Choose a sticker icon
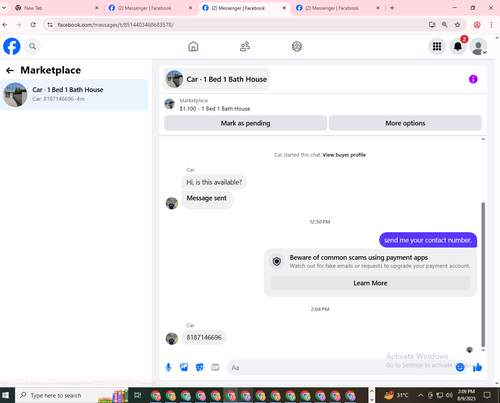This screenshot has height=403, width=500. coord(200,367)
